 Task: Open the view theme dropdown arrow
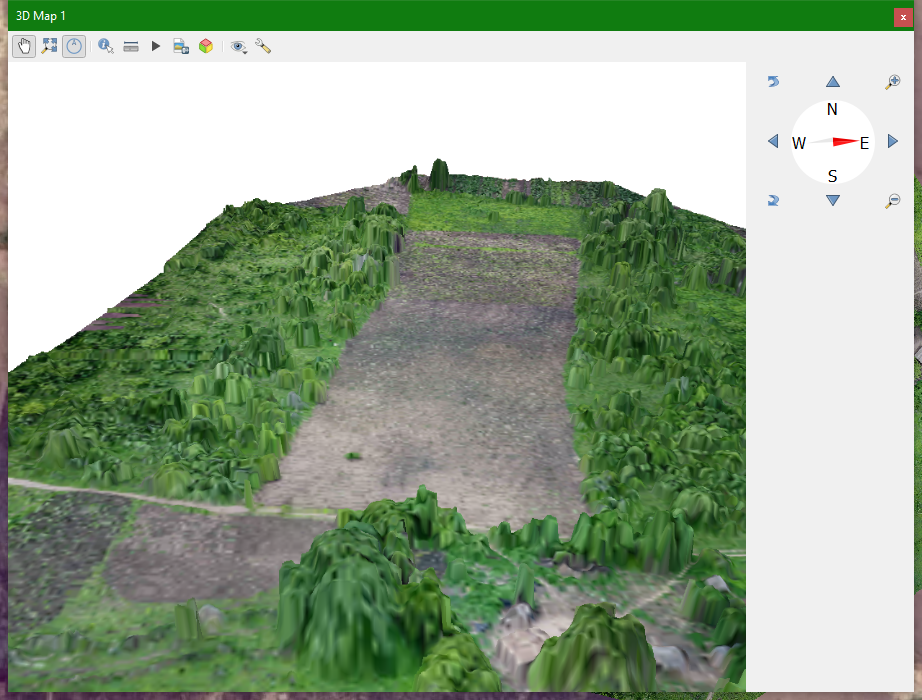click(244, 52)
